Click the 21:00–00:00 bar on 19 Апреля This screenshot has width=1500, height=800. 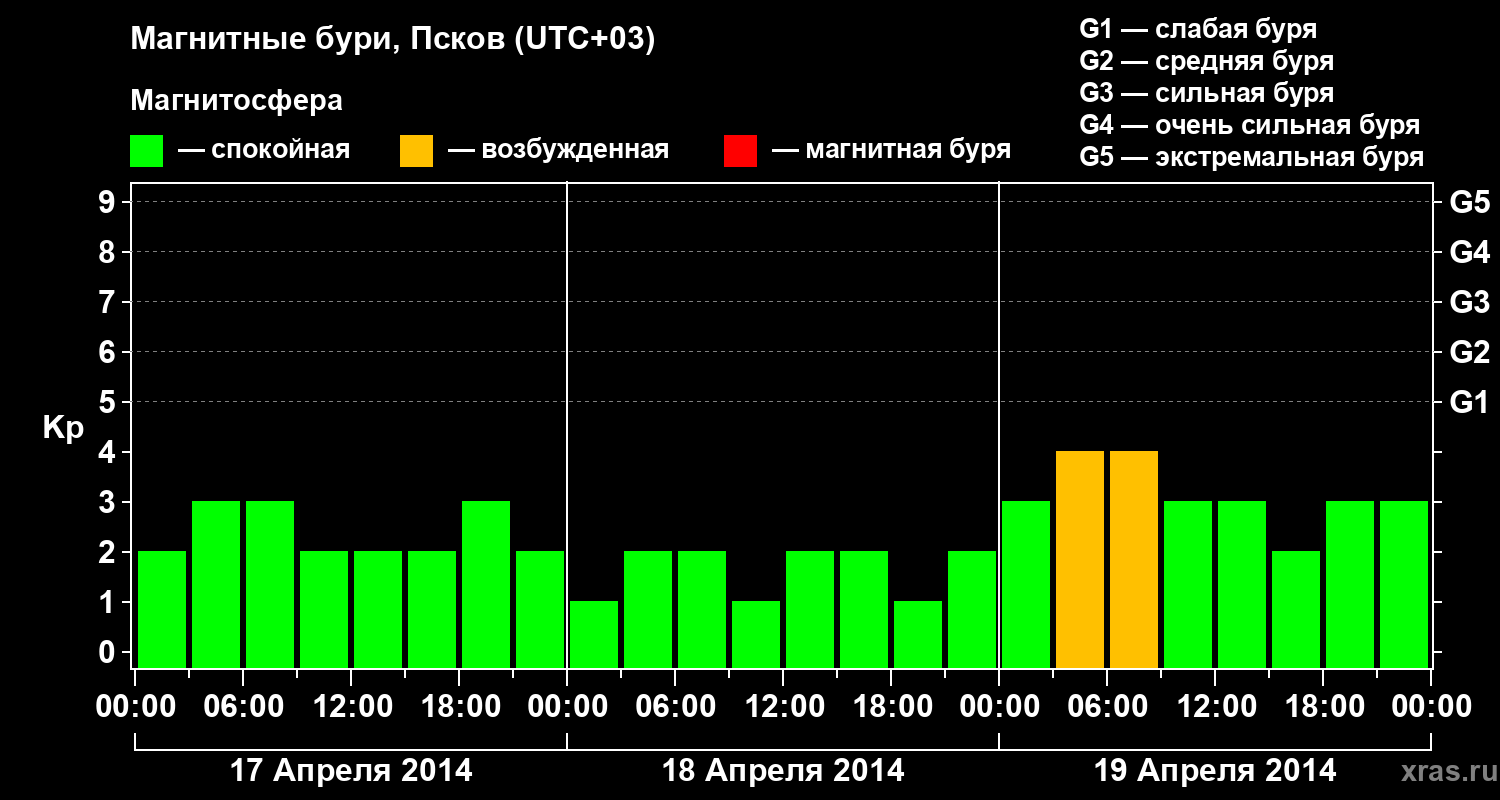(1404, 584)
